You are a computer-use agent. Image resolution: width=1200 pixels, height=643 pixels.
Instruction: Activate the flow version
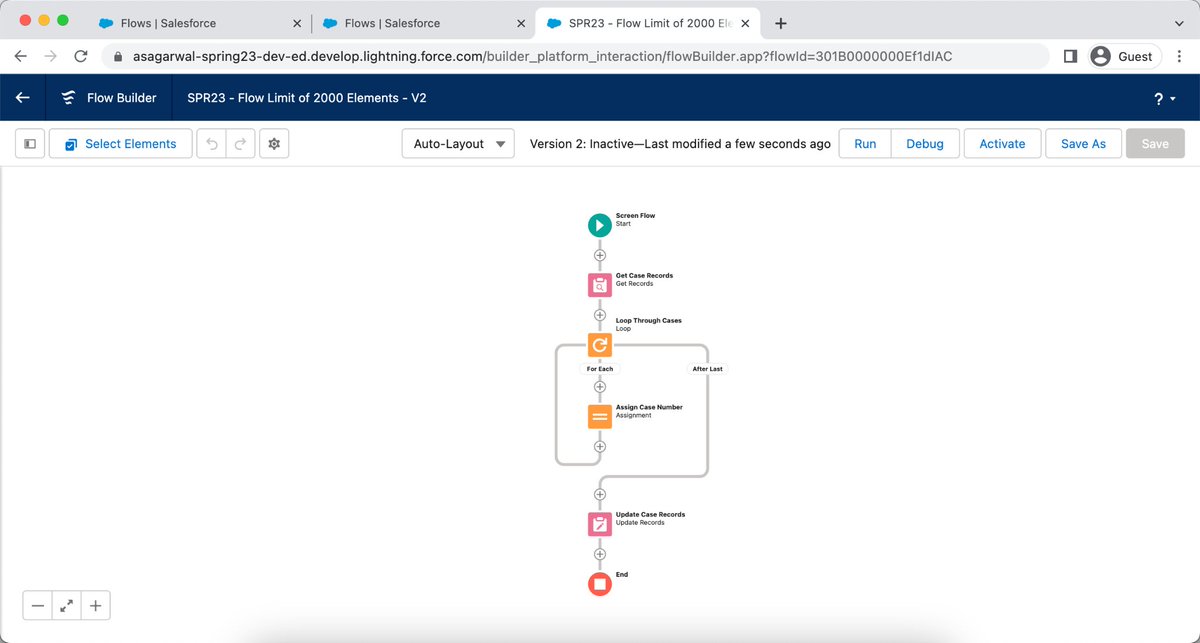tap(1002, 144)
